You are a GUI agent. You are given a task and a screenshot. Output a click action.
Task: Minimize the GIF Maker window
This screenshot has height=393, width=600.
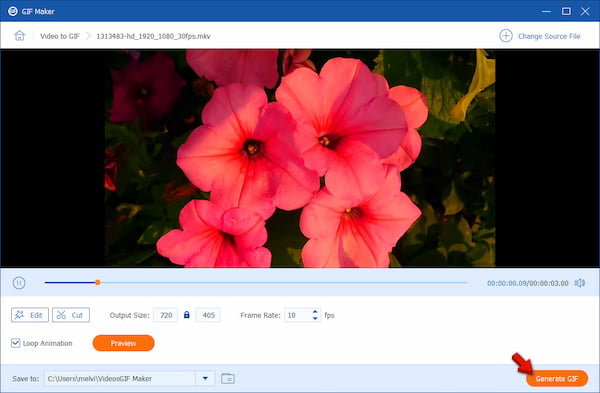tap(546, 11)
